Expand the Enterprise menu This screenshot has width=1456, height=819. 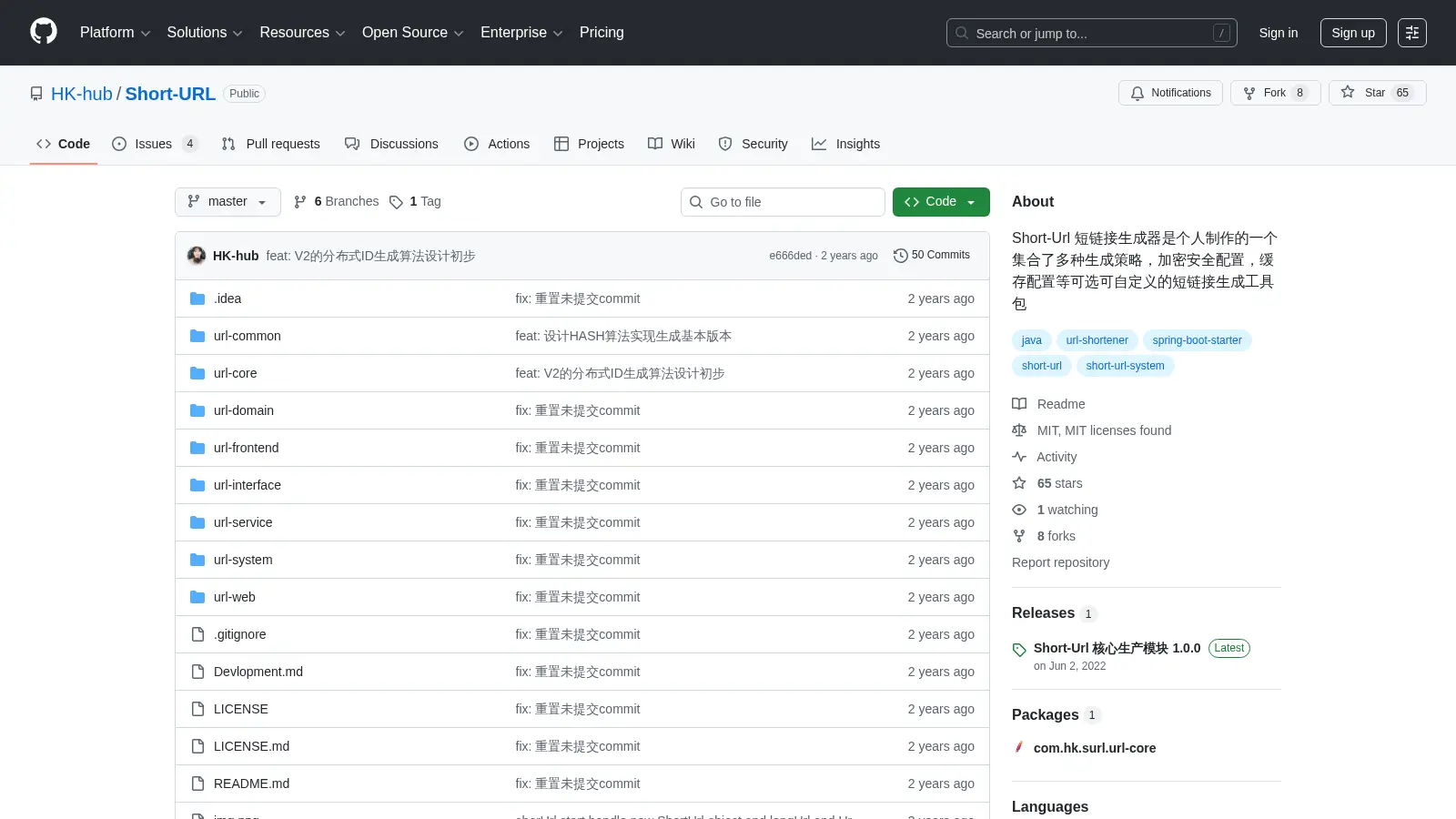click(521, 33)
